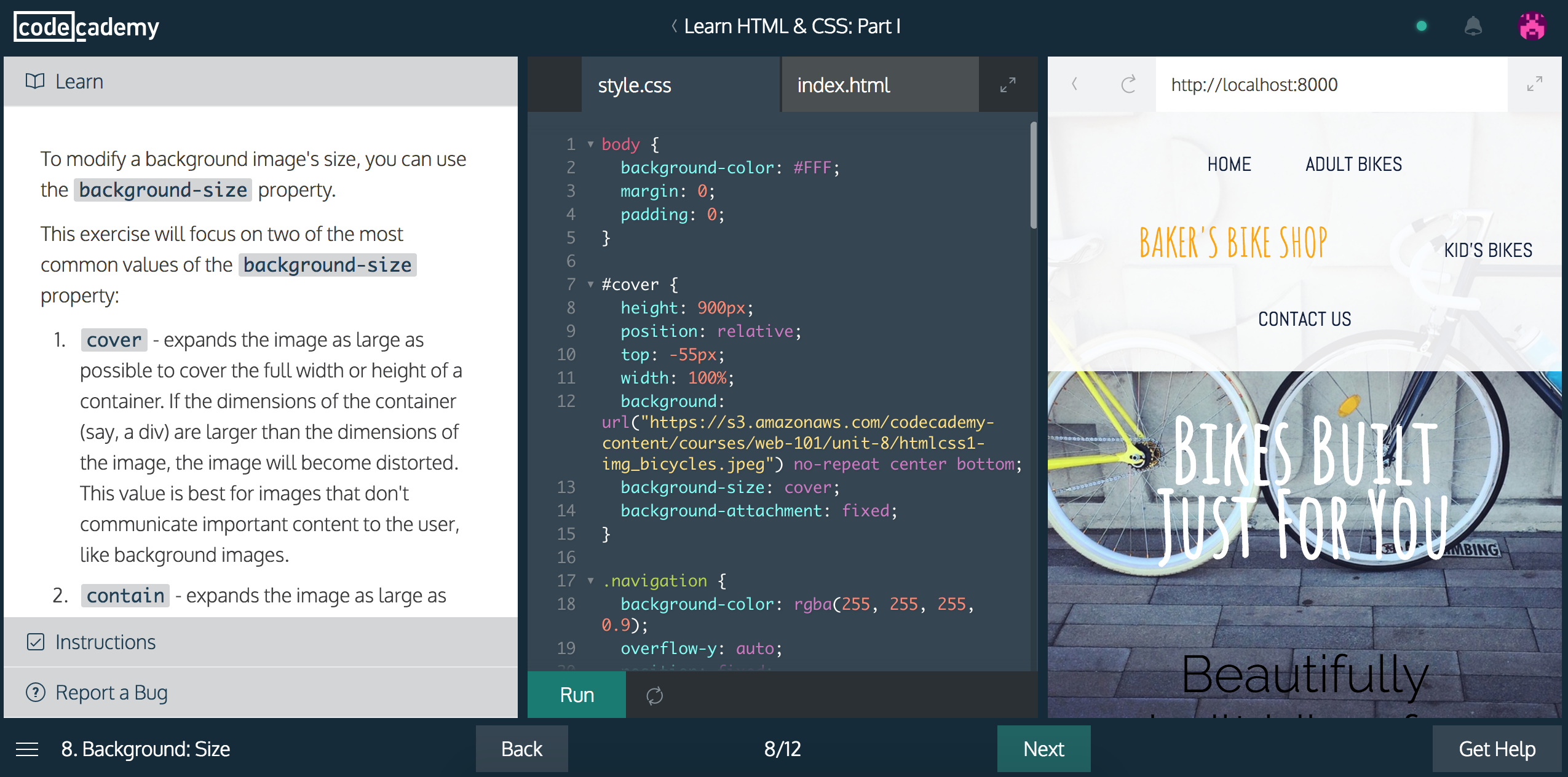The height and width of the screenshot is (777, 1568).
Task: Click the 8/12 progress indicator
Action: tap(782, 749)
